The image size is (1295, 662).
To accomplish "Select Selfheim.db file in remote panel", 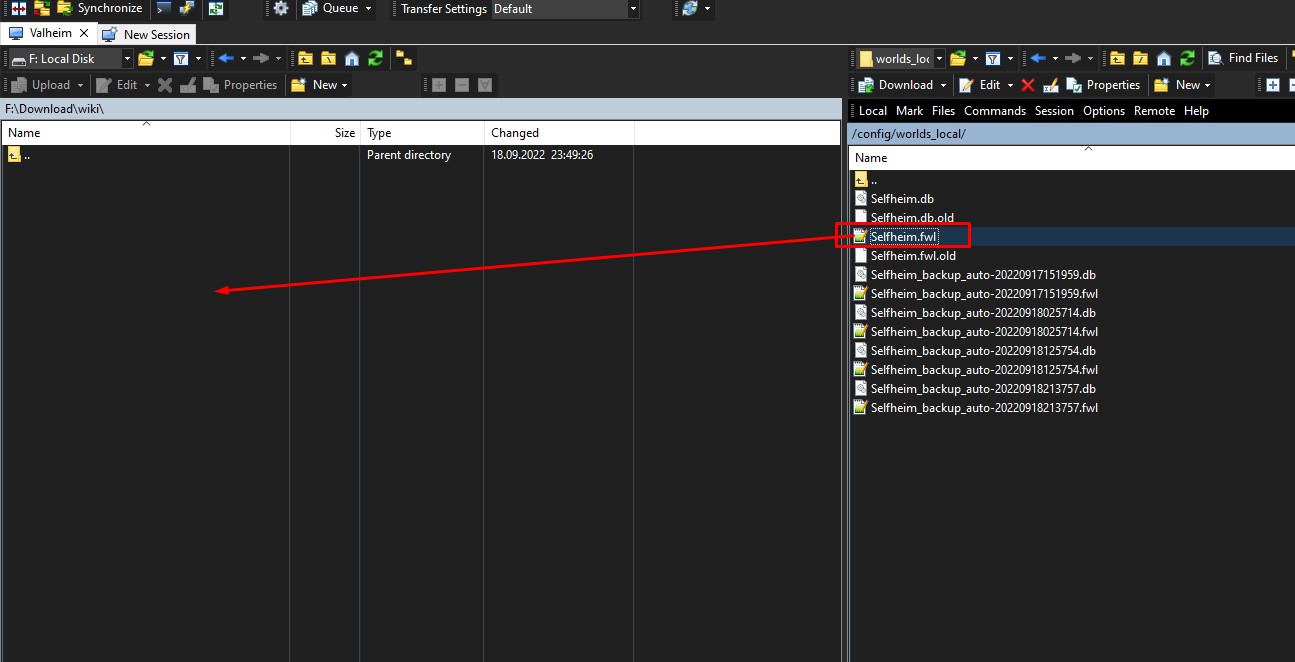I will [x=902, y=199].
